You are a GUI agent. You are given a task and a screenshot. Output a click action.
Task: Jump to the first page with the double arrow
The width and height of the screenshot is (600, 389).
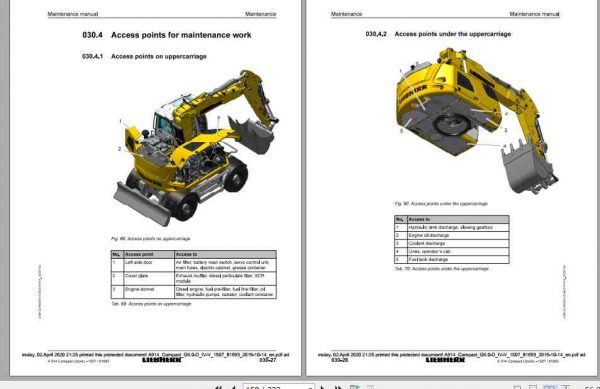click(218, 387)
